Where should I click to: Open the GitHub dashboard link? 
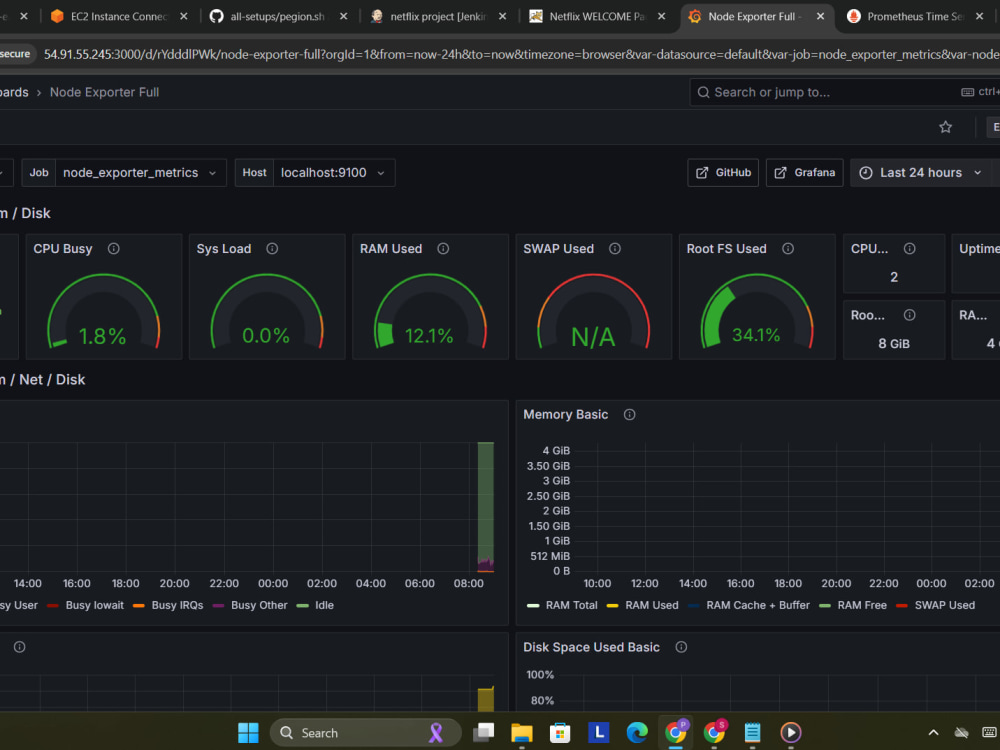pos(723,173)
